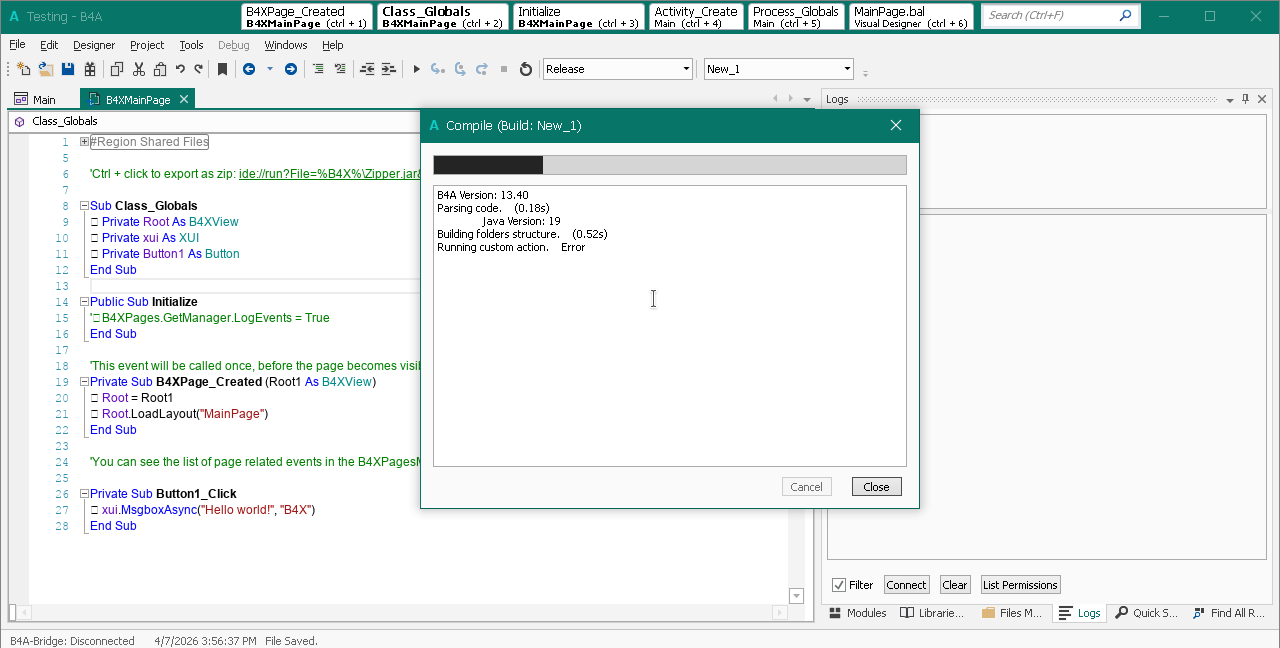Collapse the Sub Class_Globals block
Viewport: 1280px width, 648px height.
[x=84, y=206]
